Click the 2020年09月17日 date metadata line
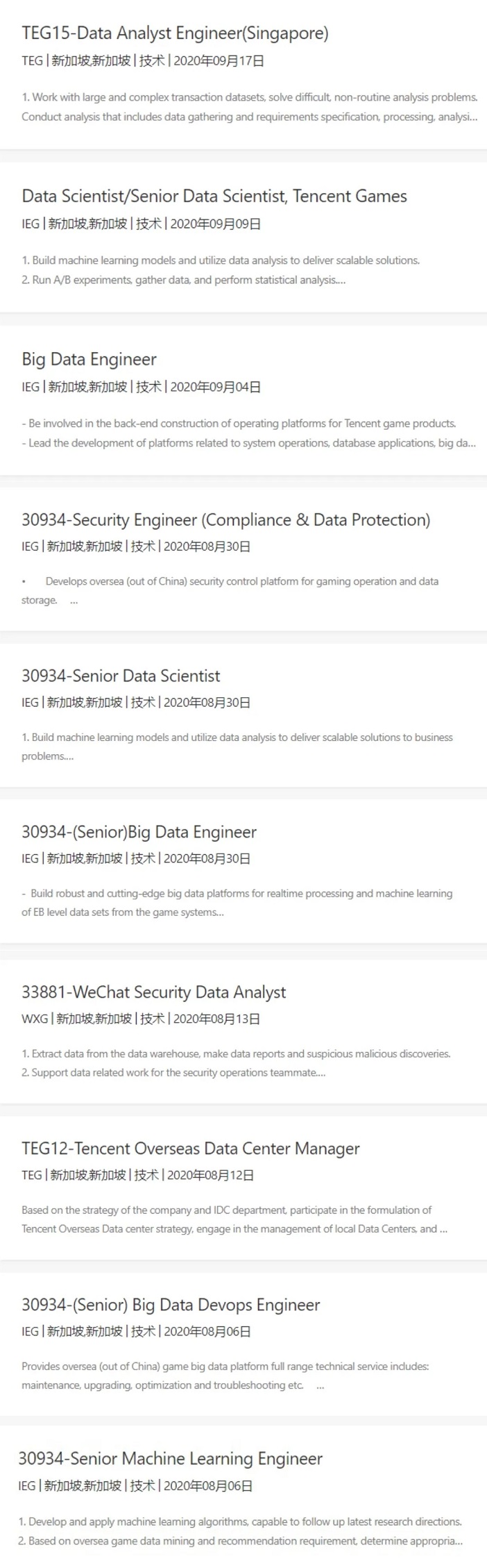Viewport: 487px width, 1568px height. [x=143, y=61]
